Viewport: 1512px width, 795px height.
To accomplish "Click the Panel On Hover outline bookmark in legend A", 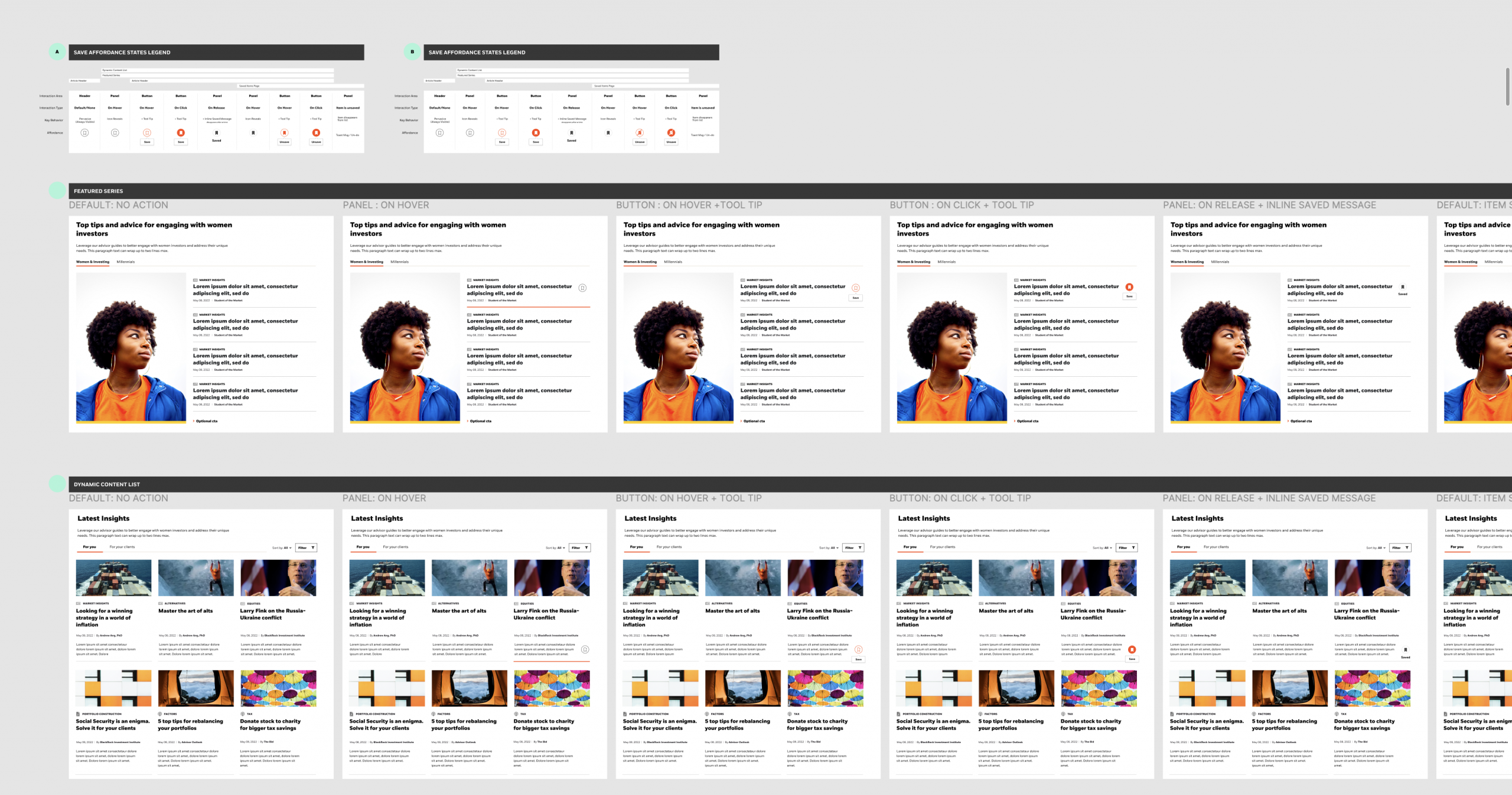I will click(115, 133).
